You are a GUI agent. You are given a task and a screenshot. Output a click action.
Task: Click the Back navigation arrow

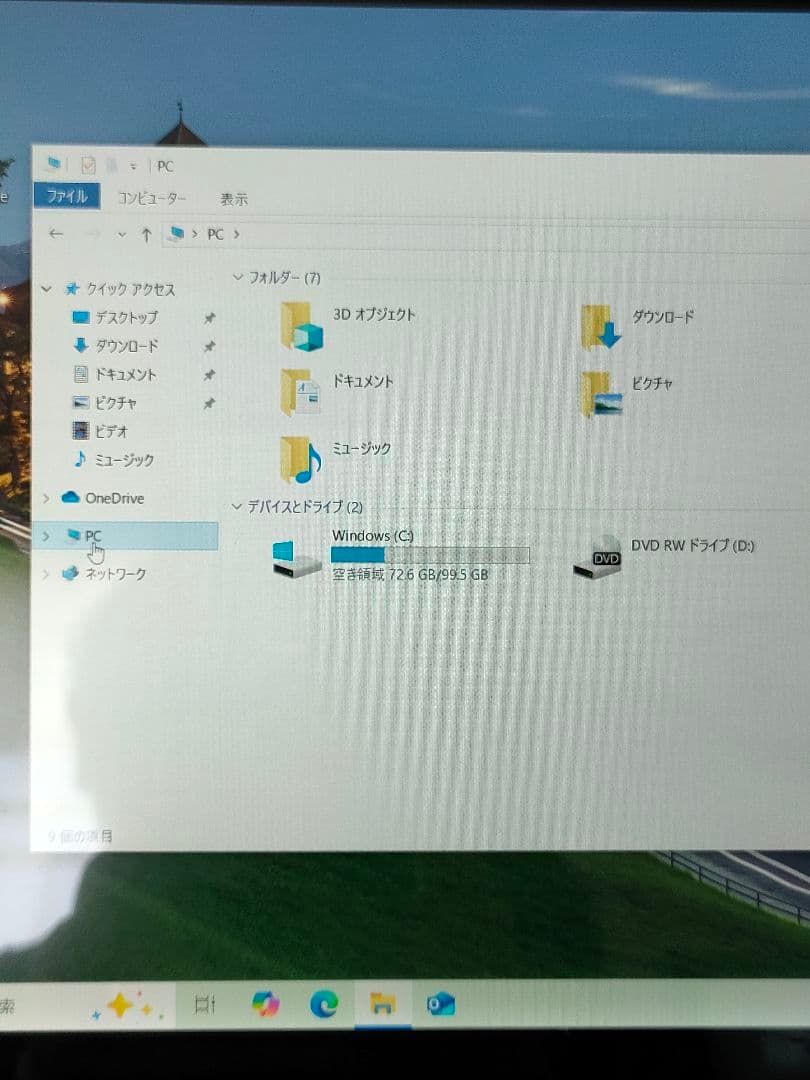[x=56, y=234]
